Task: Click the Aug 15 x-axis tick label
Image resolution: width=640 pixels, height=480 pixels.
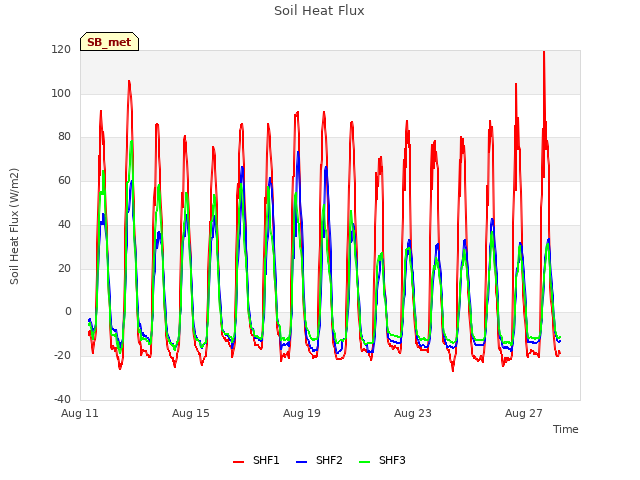Action: (x=191, y=413)
